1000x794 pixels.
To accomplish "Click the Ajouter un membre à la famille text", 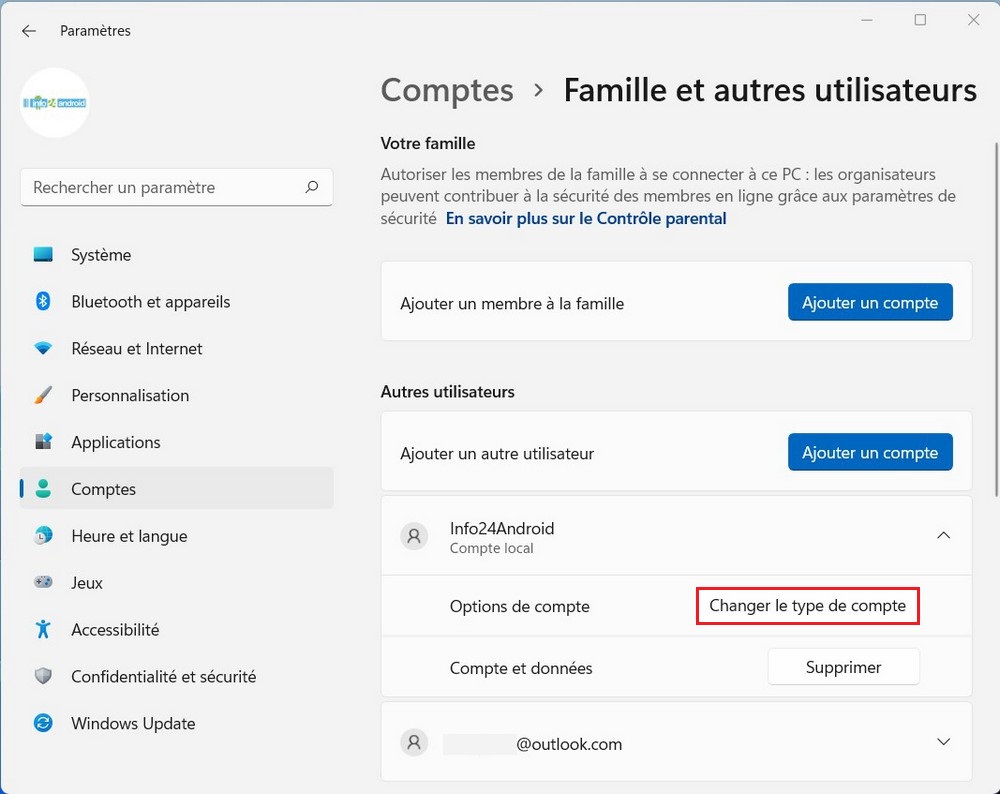I will (x=511, y=303).
